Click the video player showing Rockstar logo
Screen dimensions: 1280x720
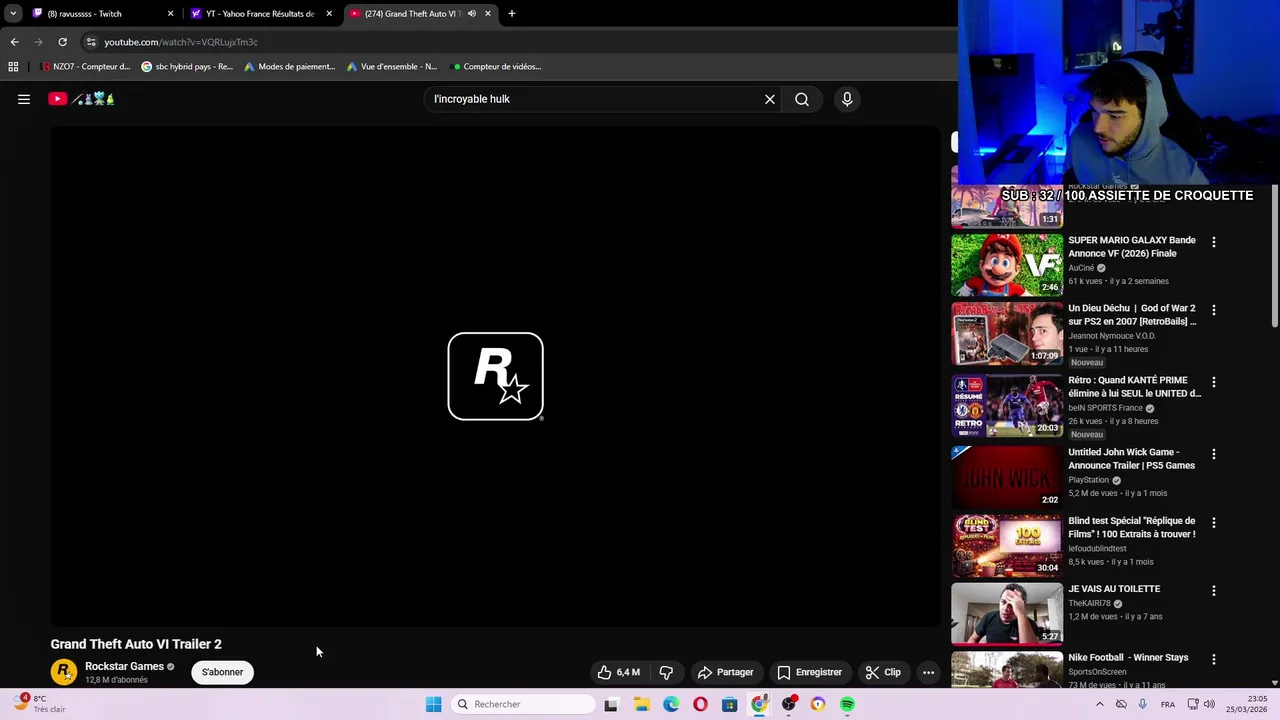(x=495, y=376)
